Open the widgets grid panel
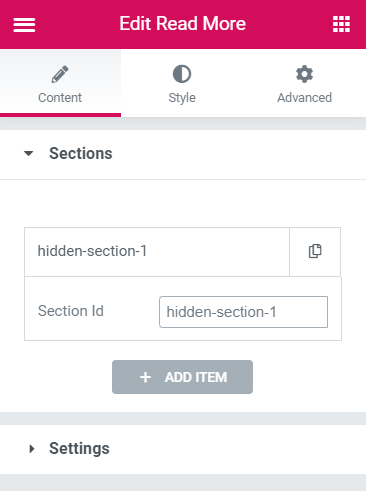 [x=341, y=24]
